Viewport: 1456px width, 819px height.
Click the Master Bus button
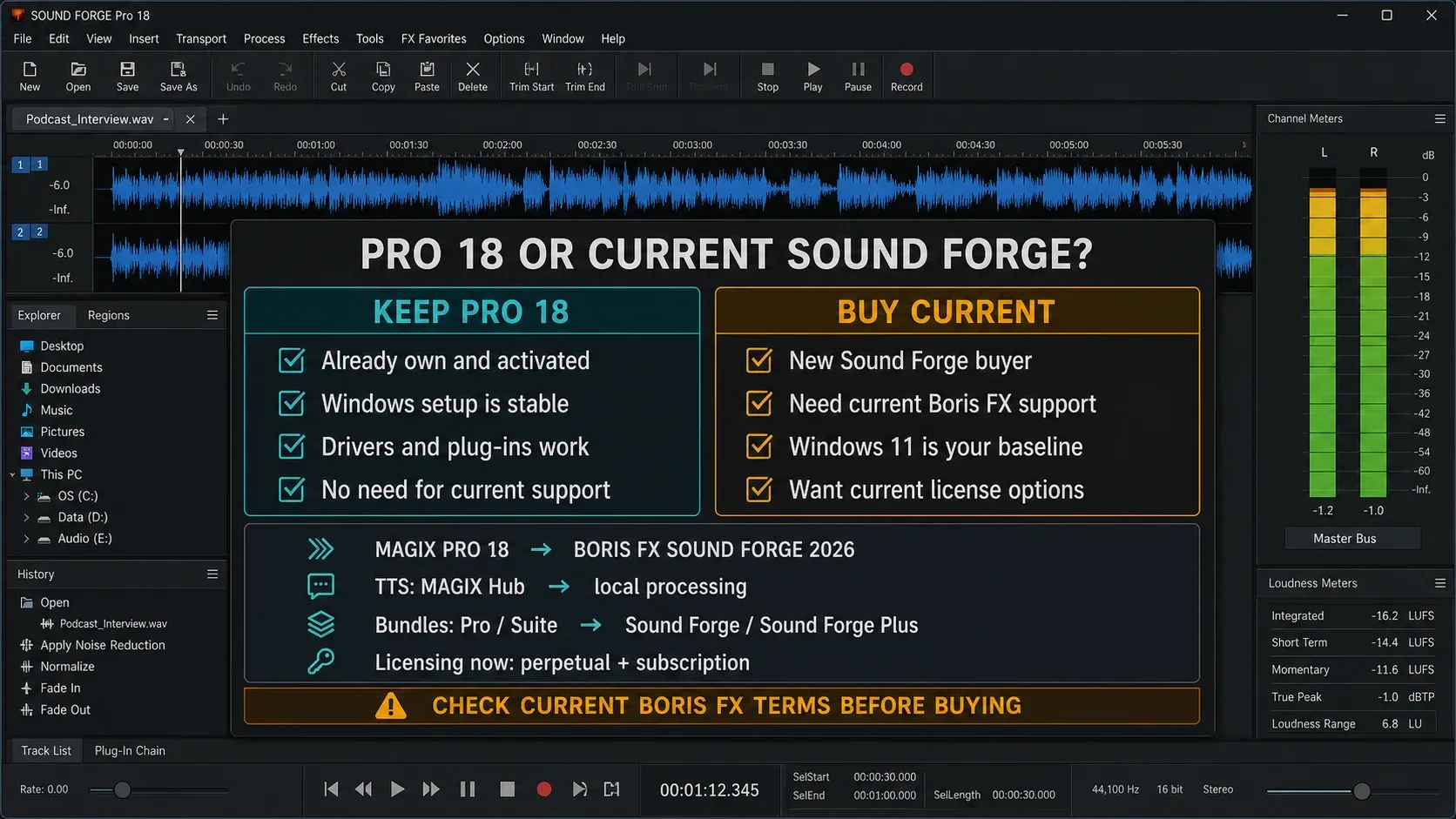click(1352, 539)
